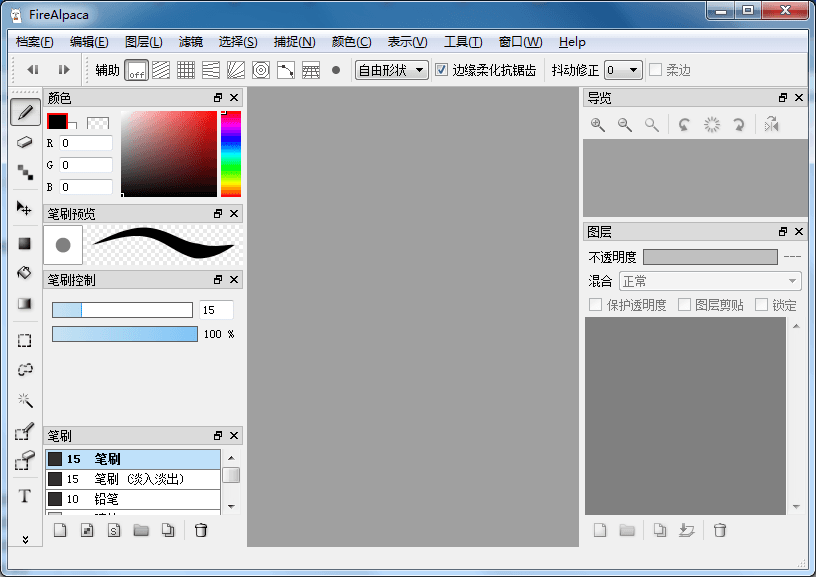Select the Selection Pen tool
Image resolution: width=816 pixels, height=577 pixels.
[x=24, y=431]
